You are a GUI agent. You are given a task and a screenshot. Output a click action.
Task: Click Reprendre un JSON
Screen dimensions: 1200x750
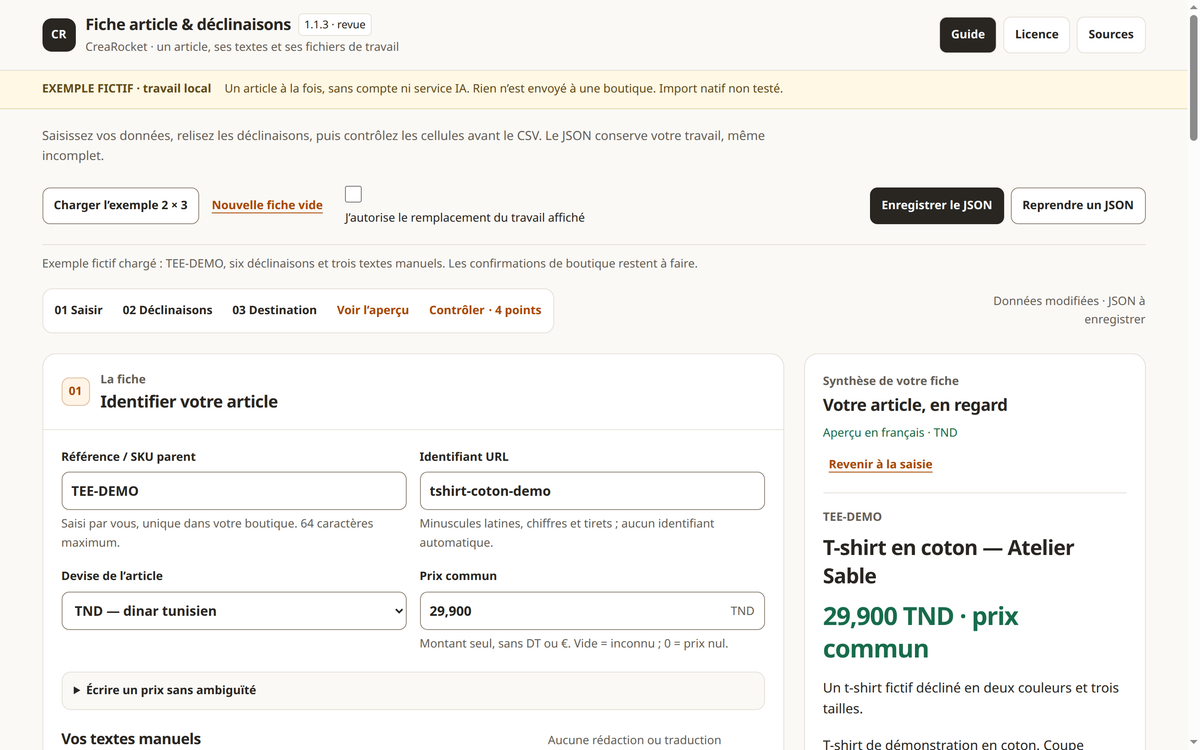coord(1078,205)
